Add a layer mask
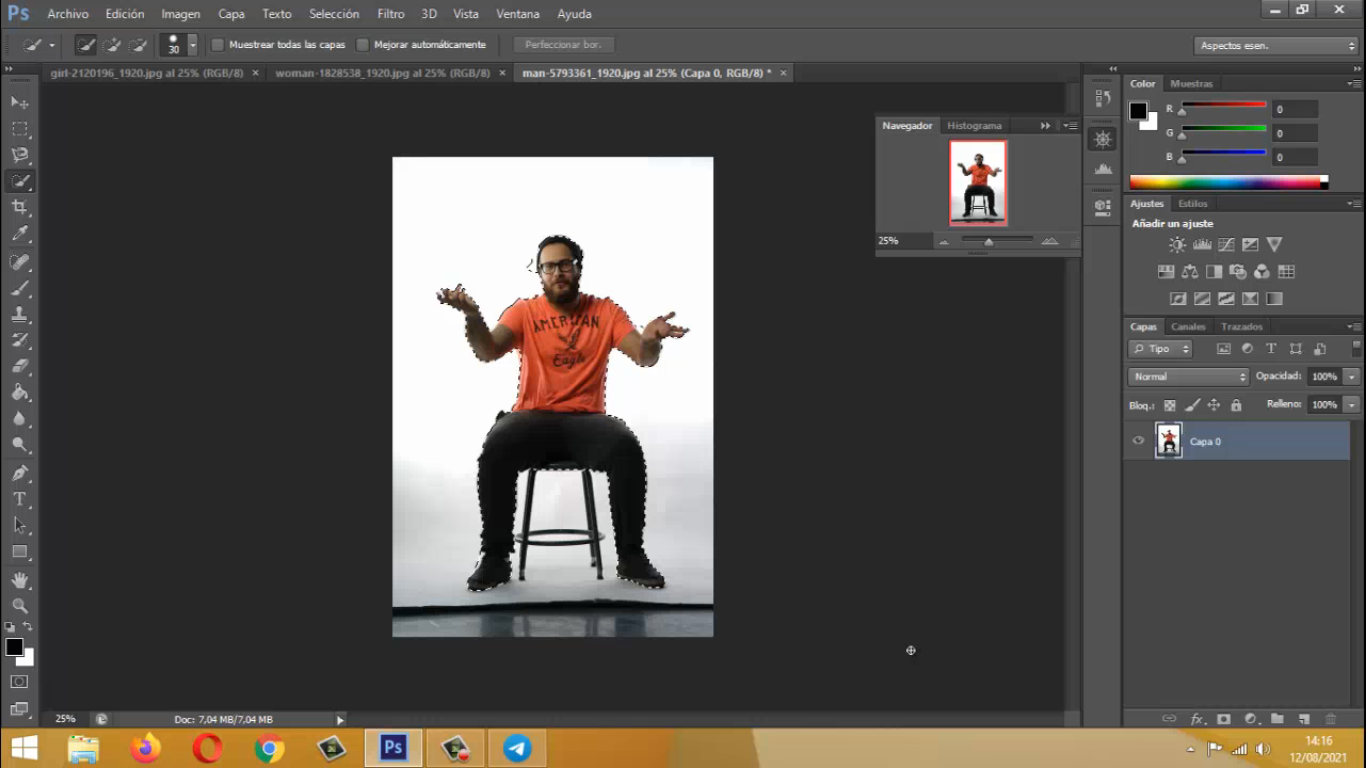The image size is (1366, 768). point(1223,719)
